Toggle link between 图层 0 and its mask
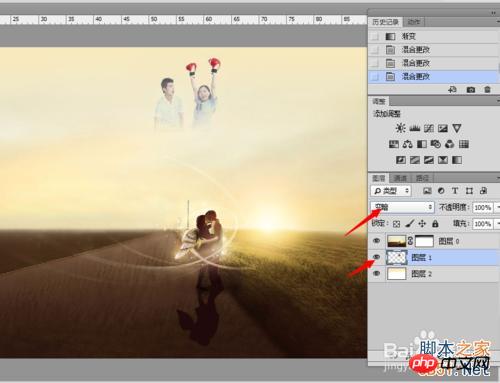The height and width of the screenshot is (383, 500). tap(410, 241)
